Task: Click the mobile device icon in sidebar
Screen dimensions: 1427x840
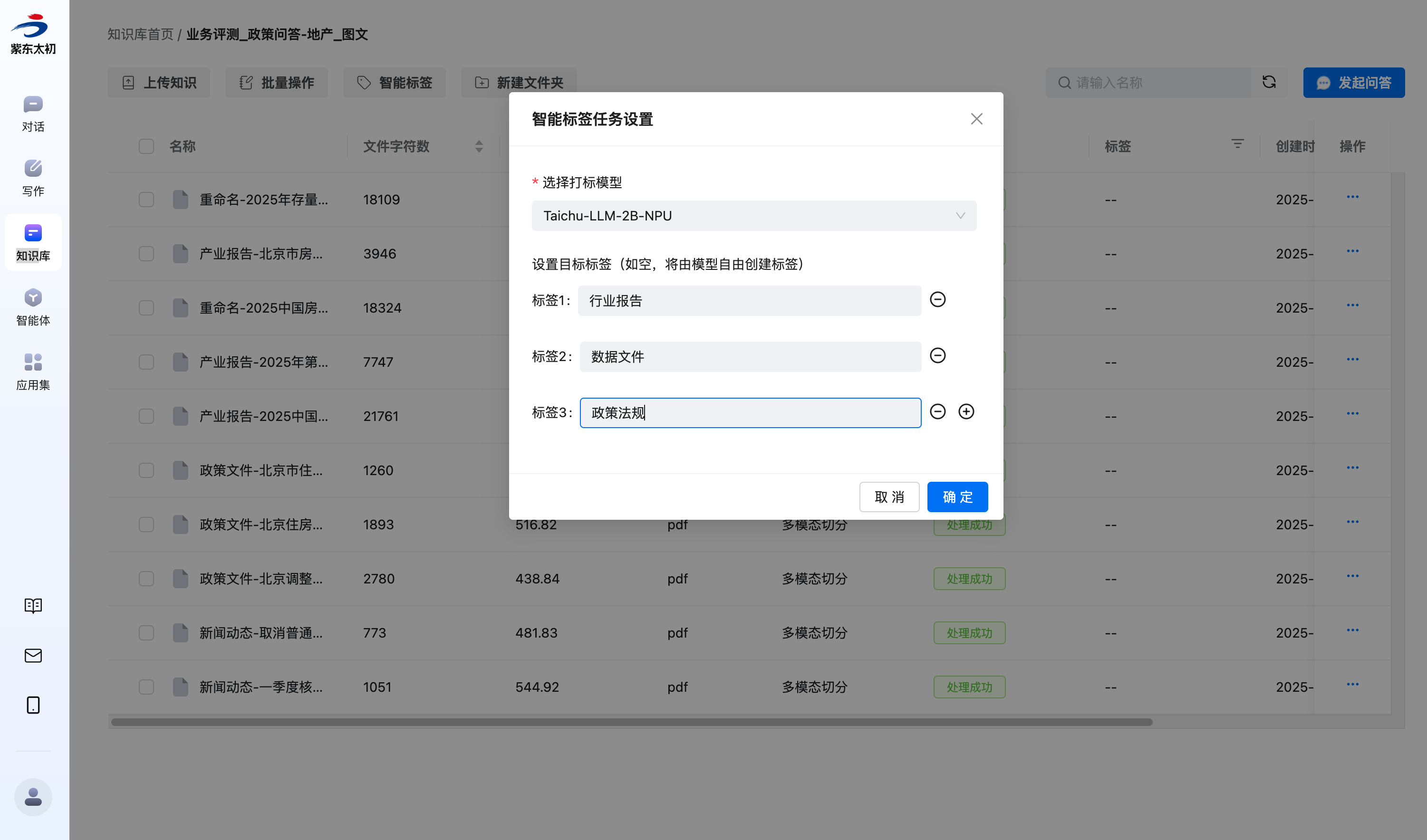Action: (33, 705)
